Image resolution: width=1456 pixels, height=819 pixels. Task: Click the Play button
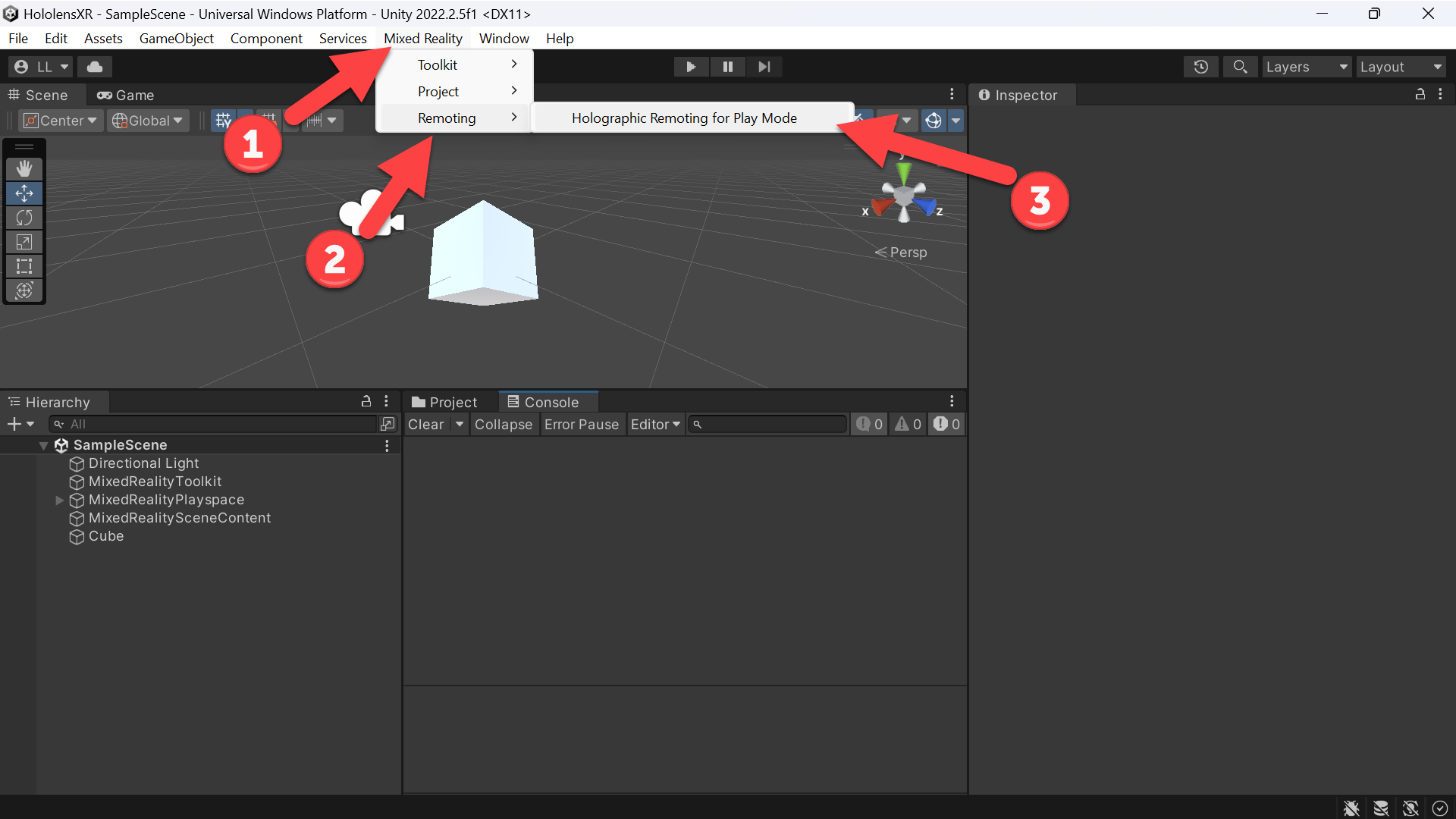[691, 67]
